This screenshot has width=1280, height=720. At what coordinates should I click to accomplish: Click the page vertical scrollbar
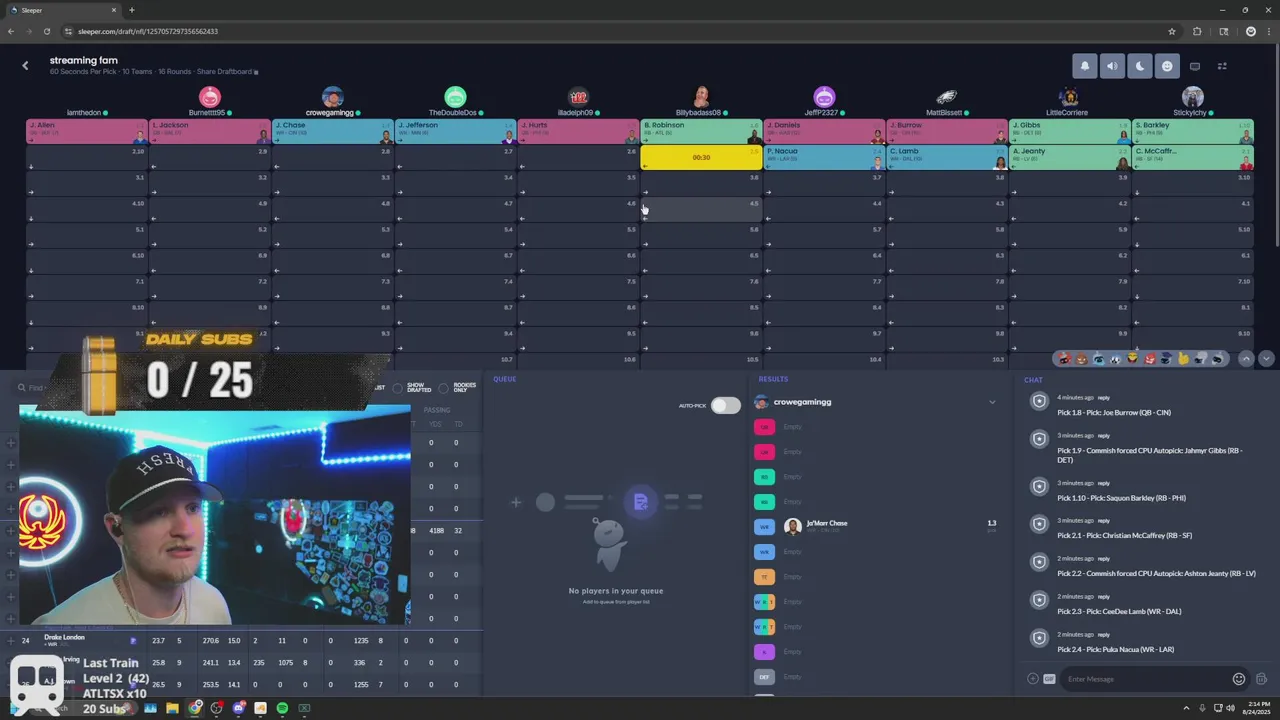(x=1275, y=150)
